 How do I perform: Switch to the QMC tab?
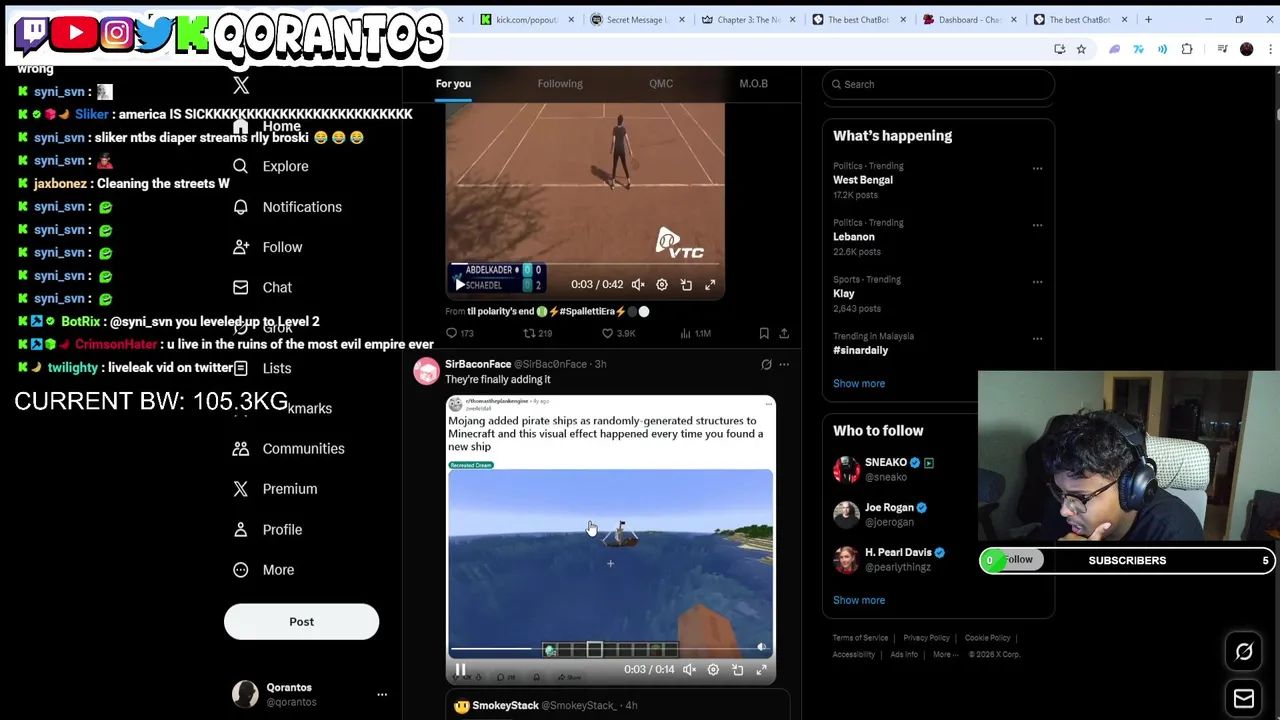pos(661,84)
